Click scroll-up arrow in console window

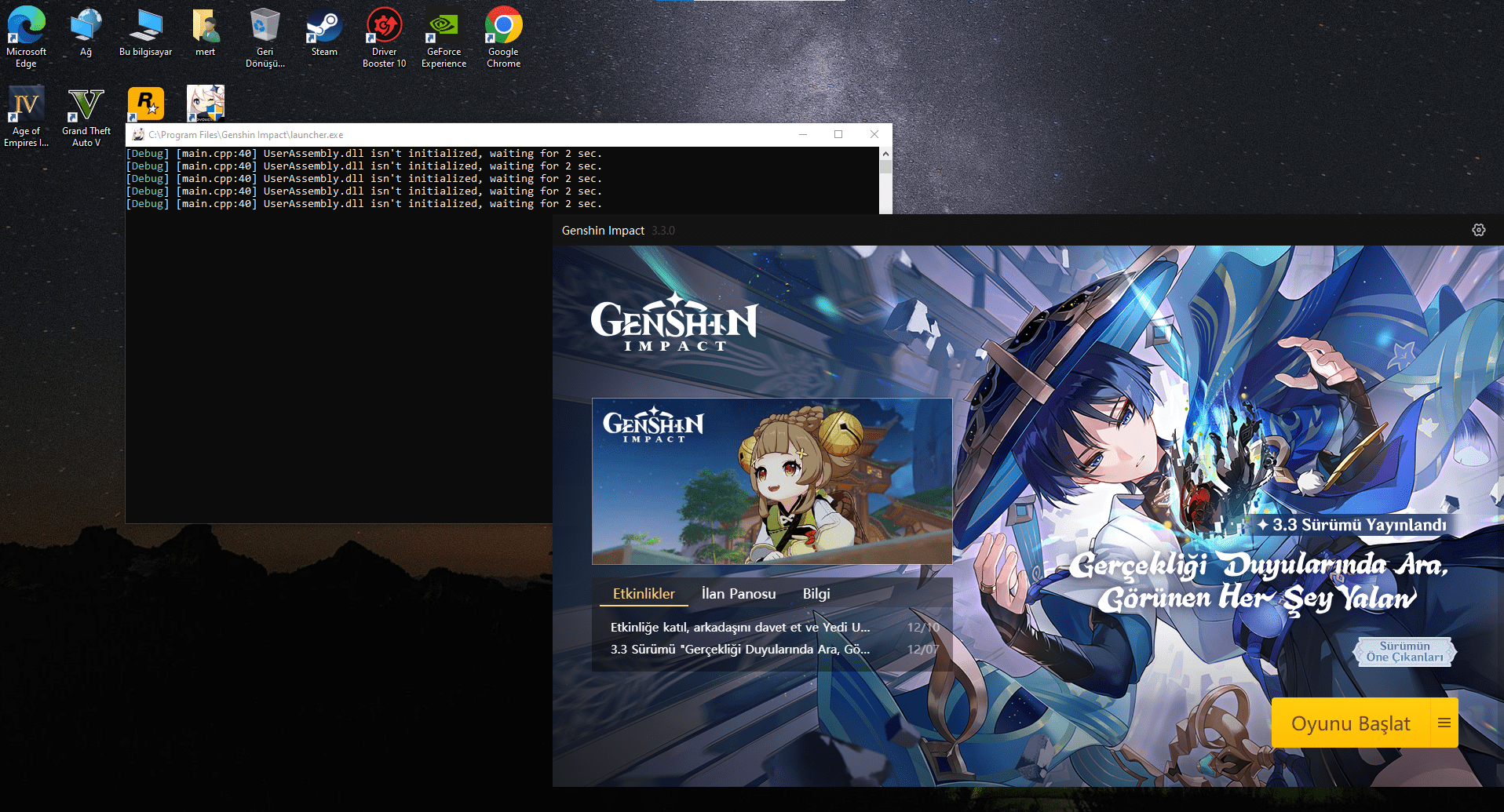[x=885, y=154]
